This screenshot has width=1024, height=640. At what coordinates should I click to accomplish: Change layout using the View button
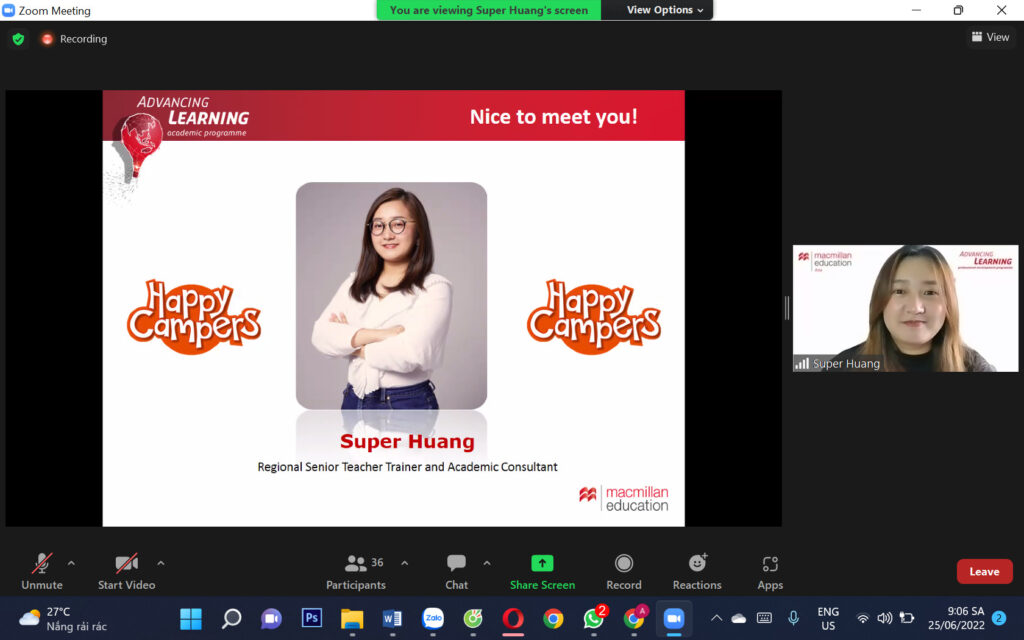[989, 37]
